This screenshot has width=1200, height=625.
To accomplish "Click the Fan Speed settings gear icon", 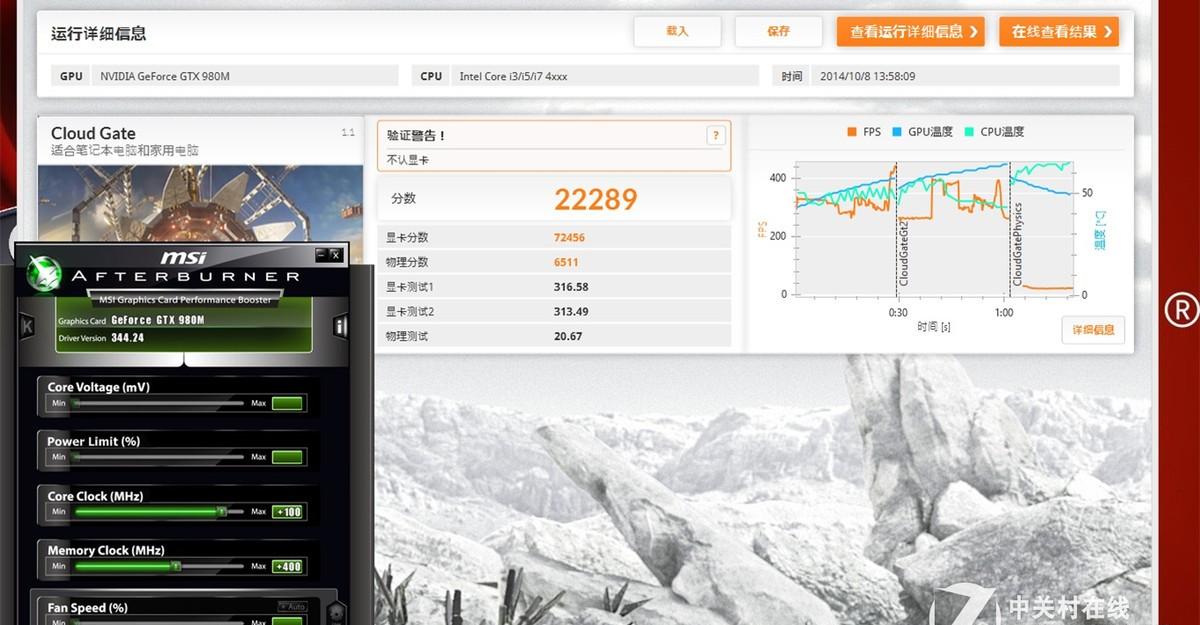I will [336, 611].
